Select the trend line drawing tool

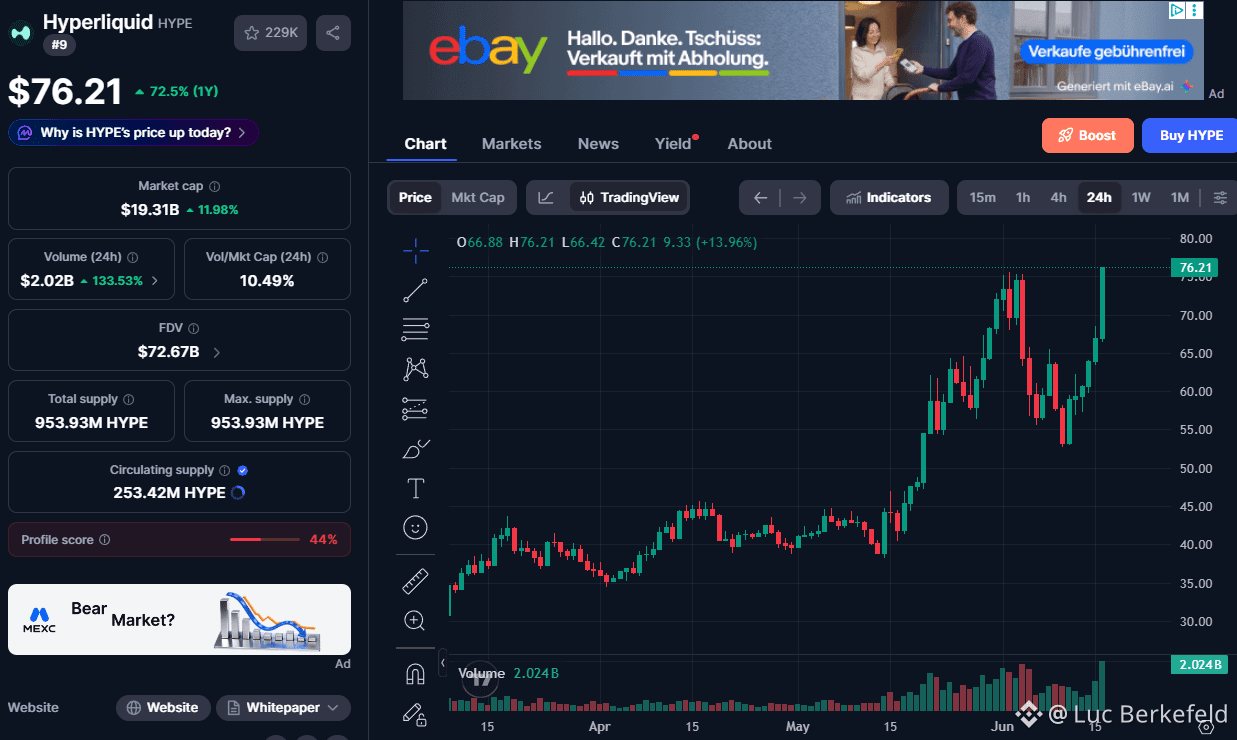click(x=415, y=290)
